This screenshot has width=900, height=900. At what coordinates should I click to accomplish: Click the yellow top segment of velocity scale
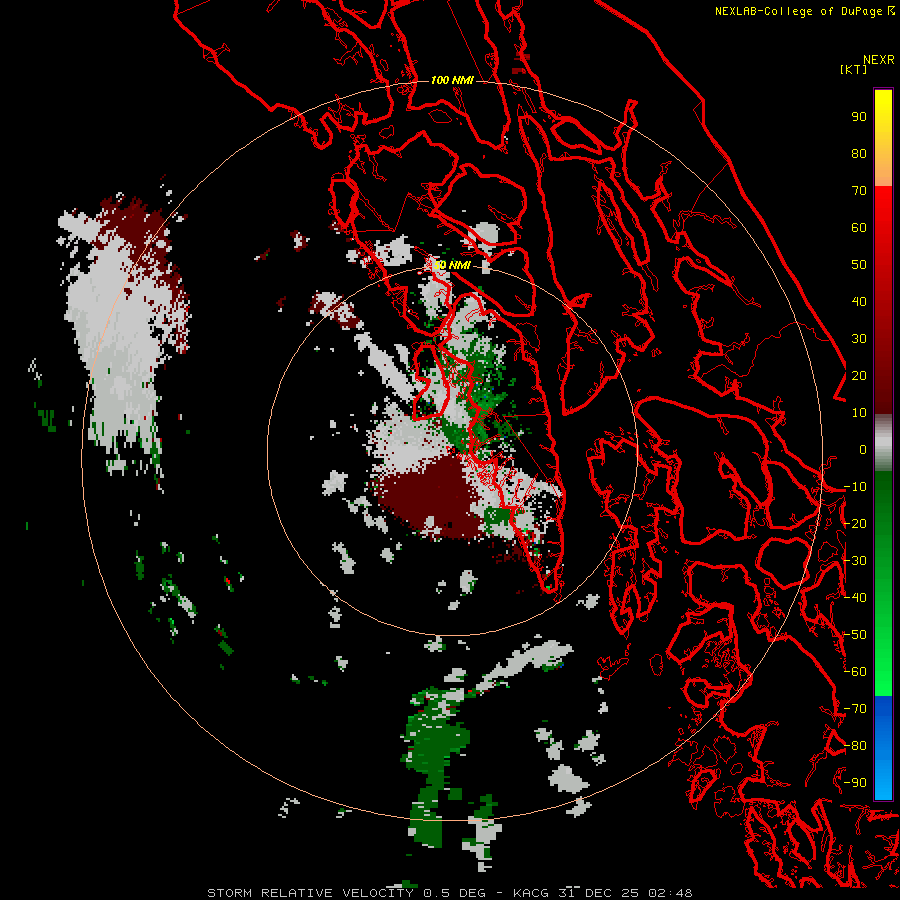(883, 138)
